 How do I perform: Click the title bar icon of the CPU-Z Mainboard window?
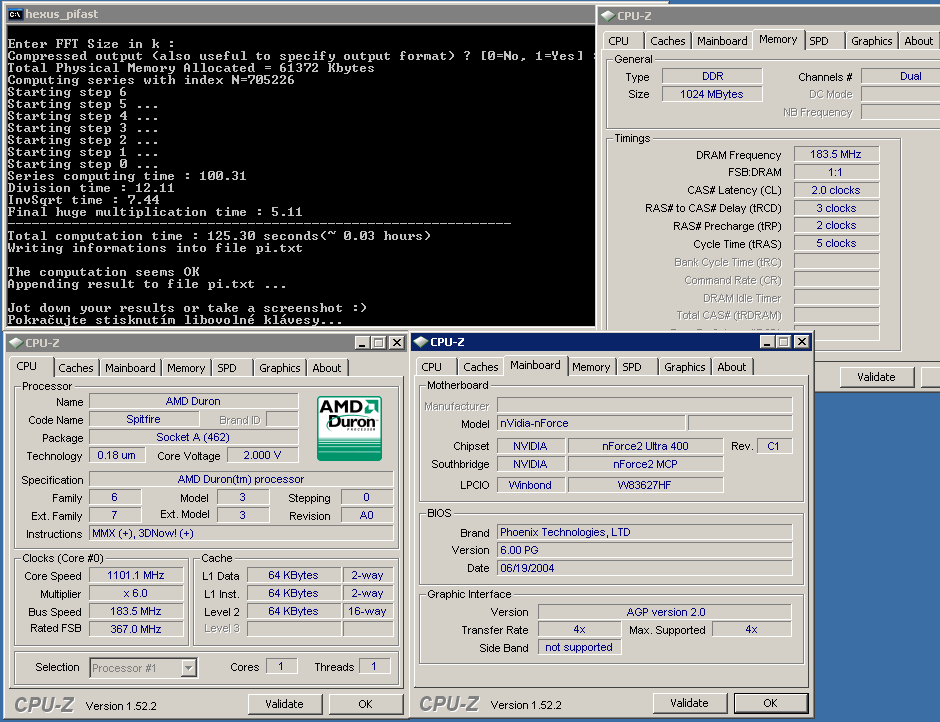point(421,342)
